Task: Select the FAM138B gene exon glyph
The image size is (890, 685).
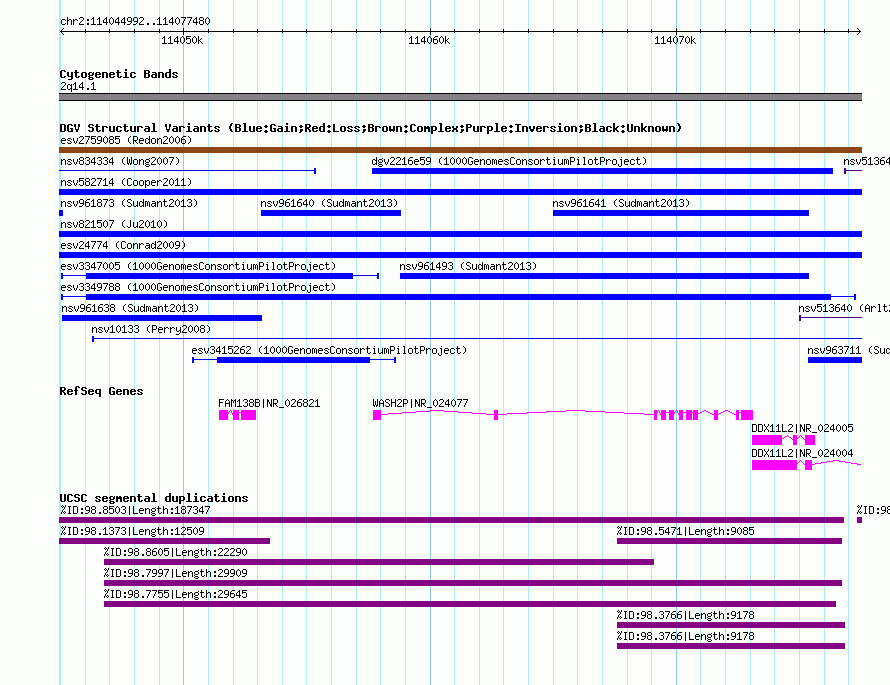Action: coord(237,415)
